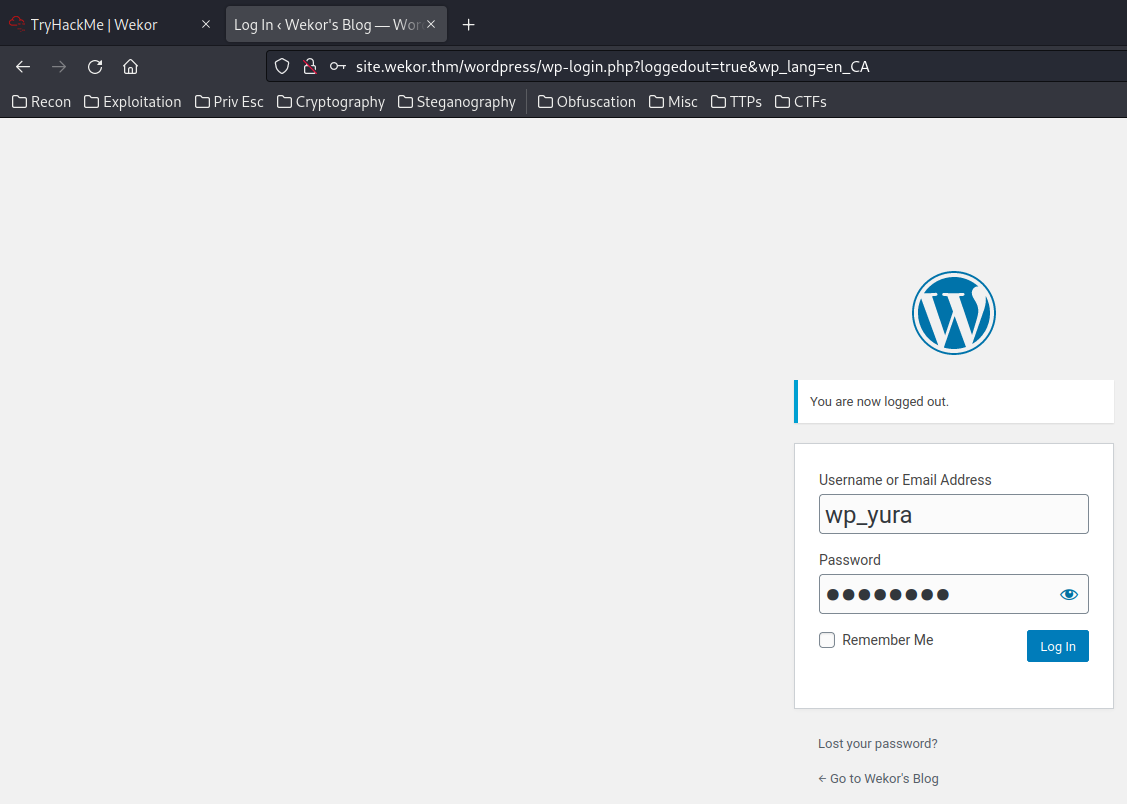Open the browser home page
This screenshot has height=804, width=1127.
point(130,67)
